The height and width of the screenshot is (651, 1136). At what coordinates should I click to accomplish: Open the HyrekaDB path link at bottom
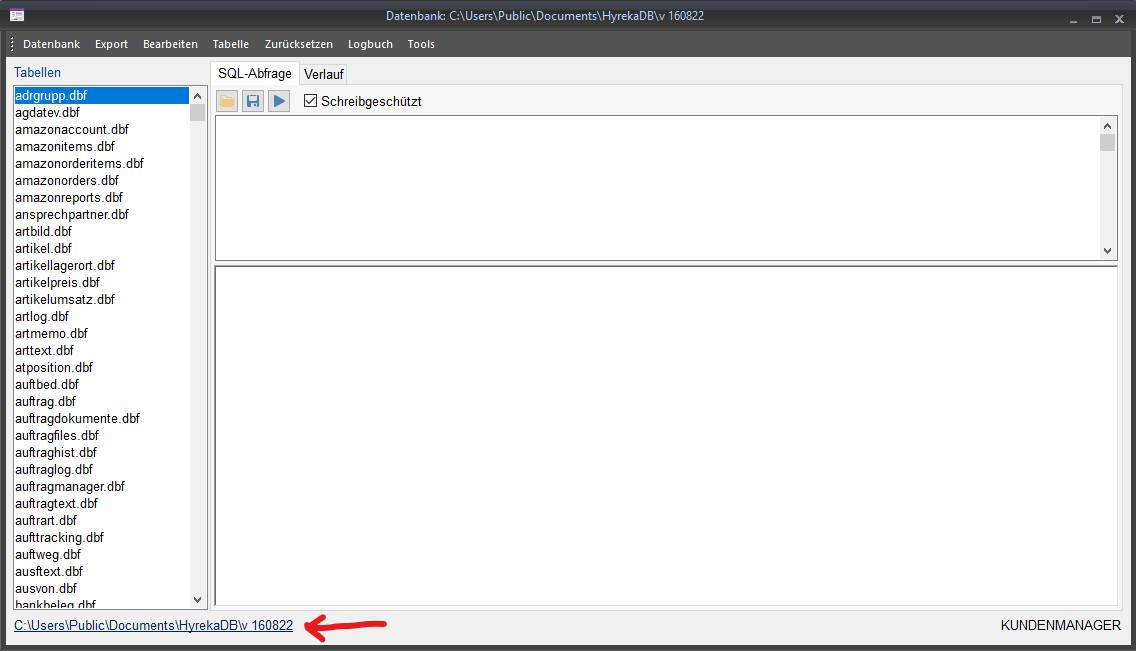coord(154,625)
